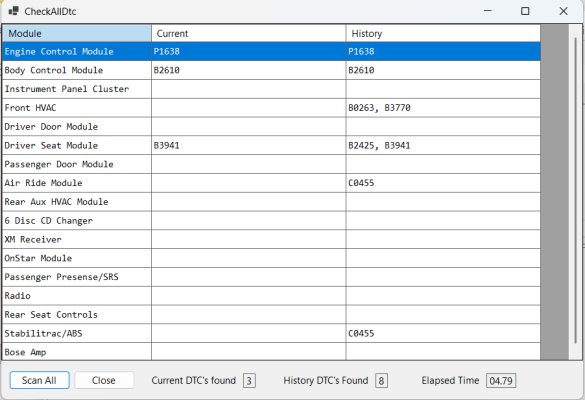
Task: Click the Current DTC's found count field
Action: [x=249, y=381]
